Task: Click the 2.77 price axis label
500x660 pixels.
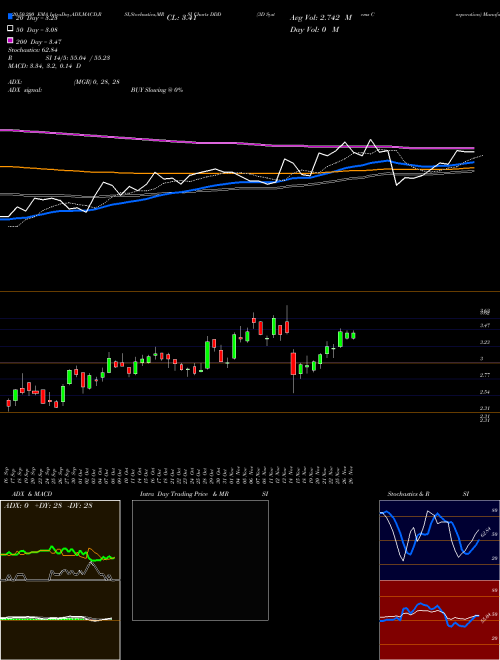Action: click(x=485, y=375)
